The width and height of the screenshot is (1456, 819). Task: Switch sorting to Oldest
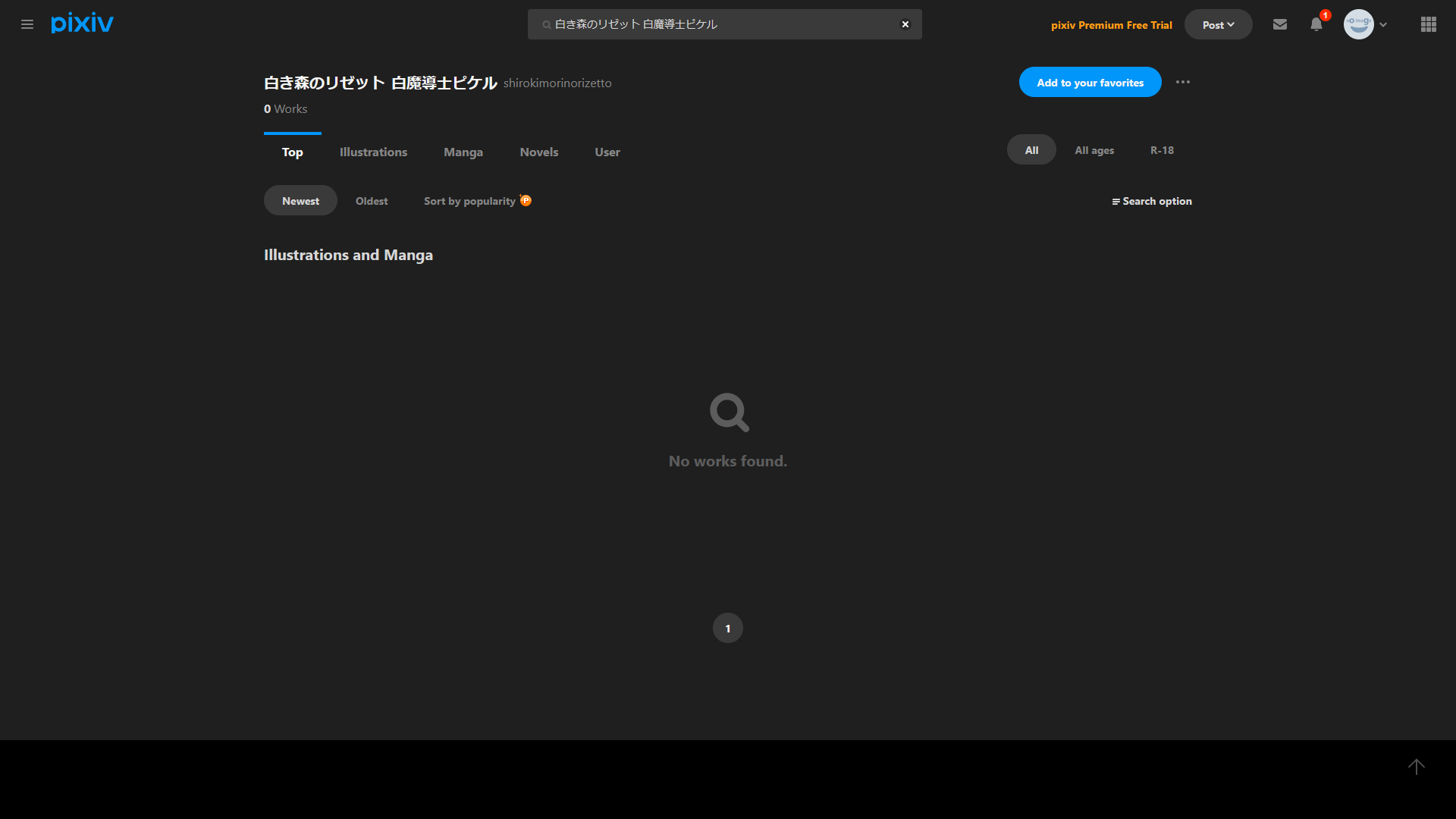[372, 201]
